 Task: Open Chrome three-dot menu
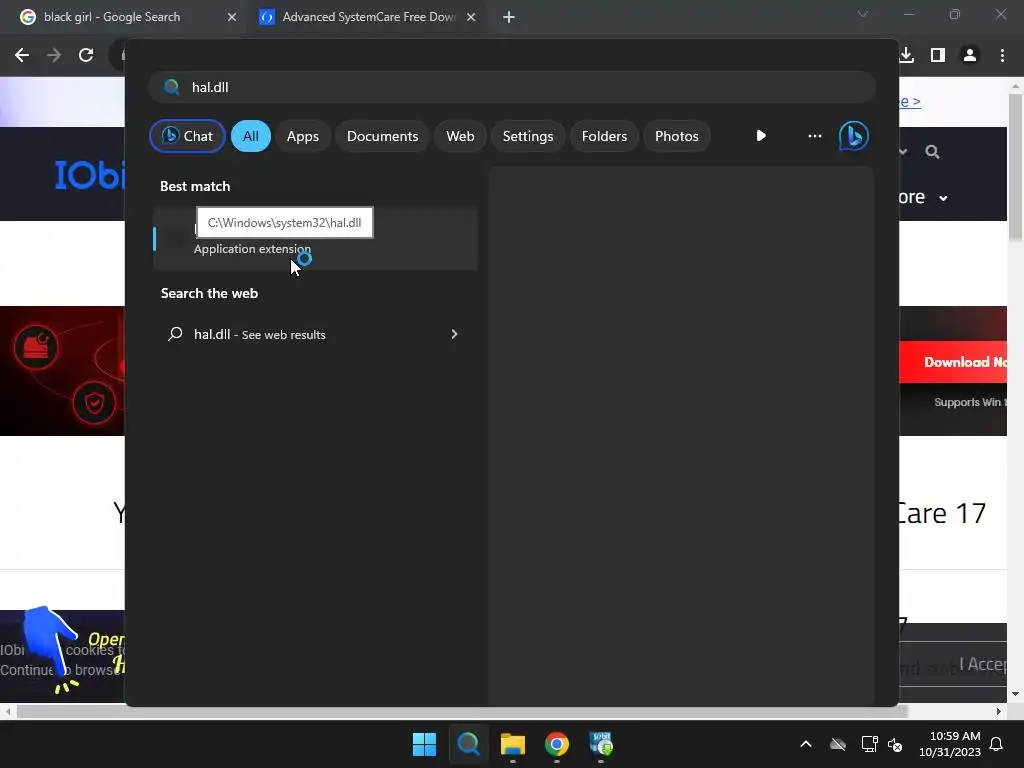1002,55
